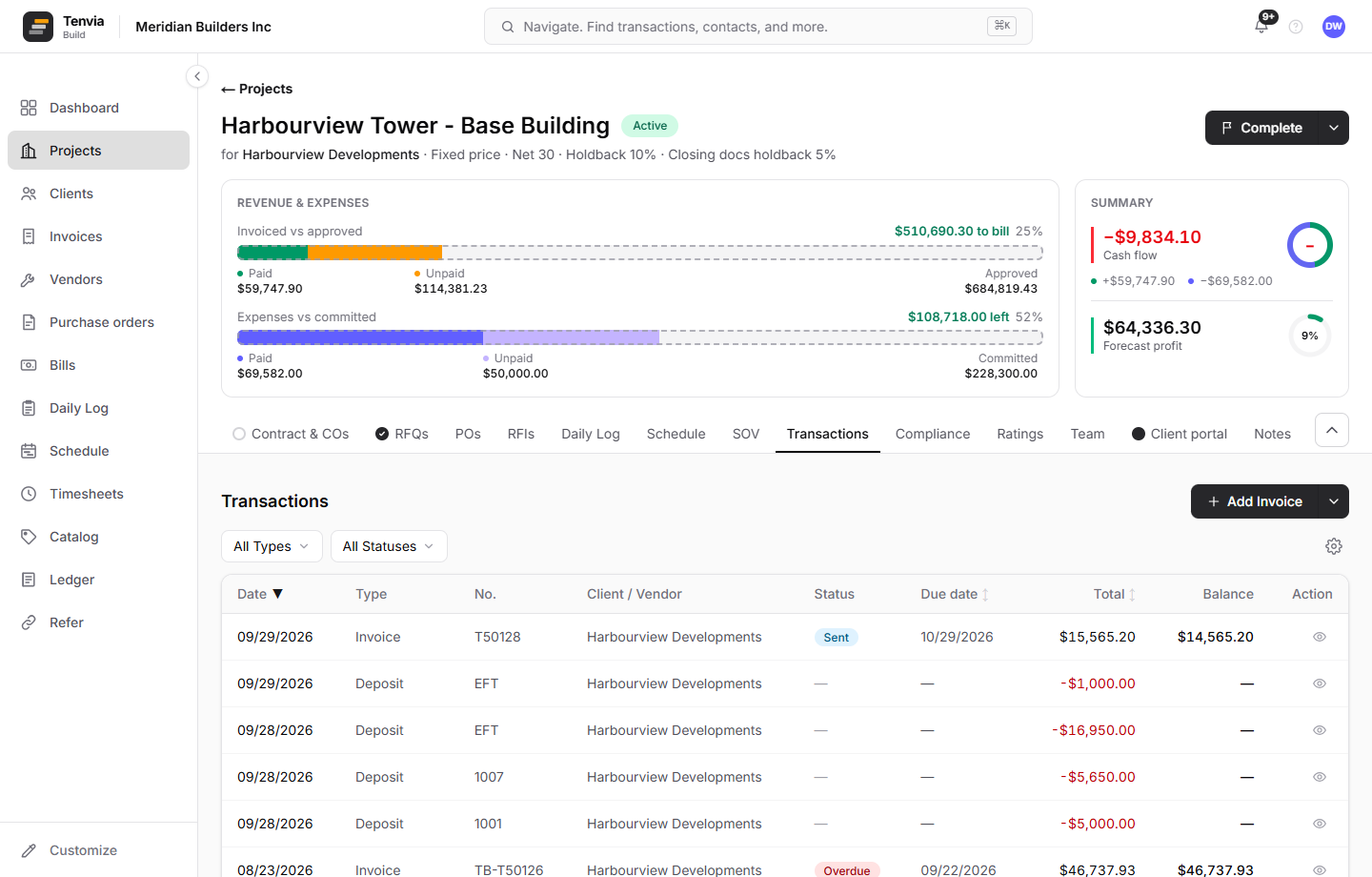Open the notifications bell

point(1261,26)
